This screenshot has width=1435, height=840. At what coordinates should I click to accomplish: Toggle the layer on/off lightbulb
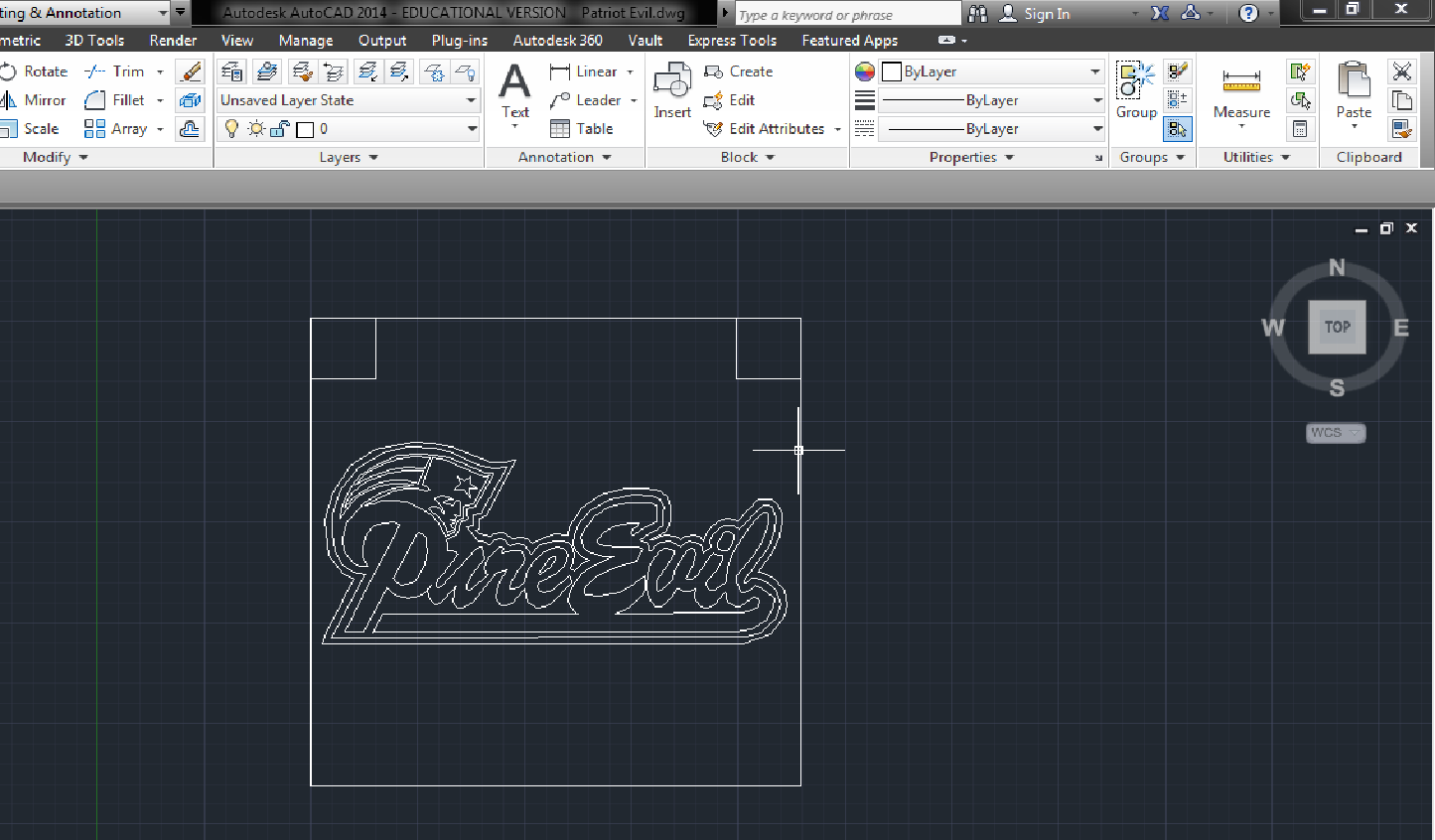(231, 129)
